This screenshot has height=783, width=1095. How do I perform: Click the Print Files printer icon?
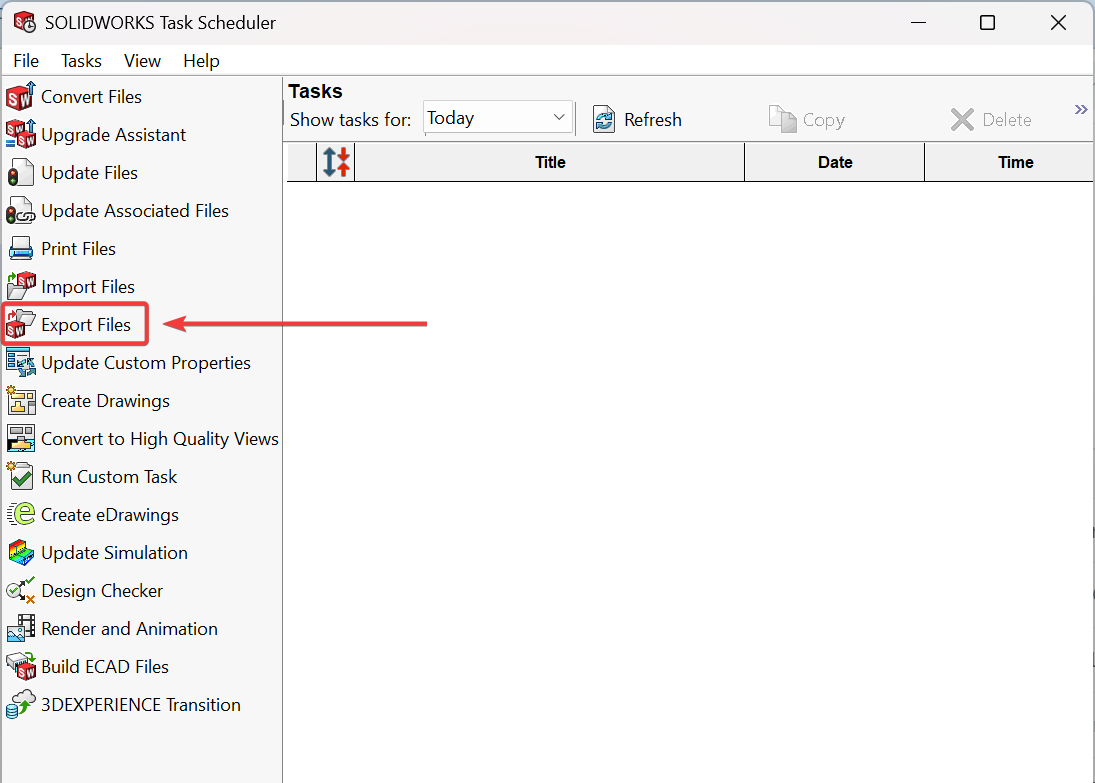[20, 249]
